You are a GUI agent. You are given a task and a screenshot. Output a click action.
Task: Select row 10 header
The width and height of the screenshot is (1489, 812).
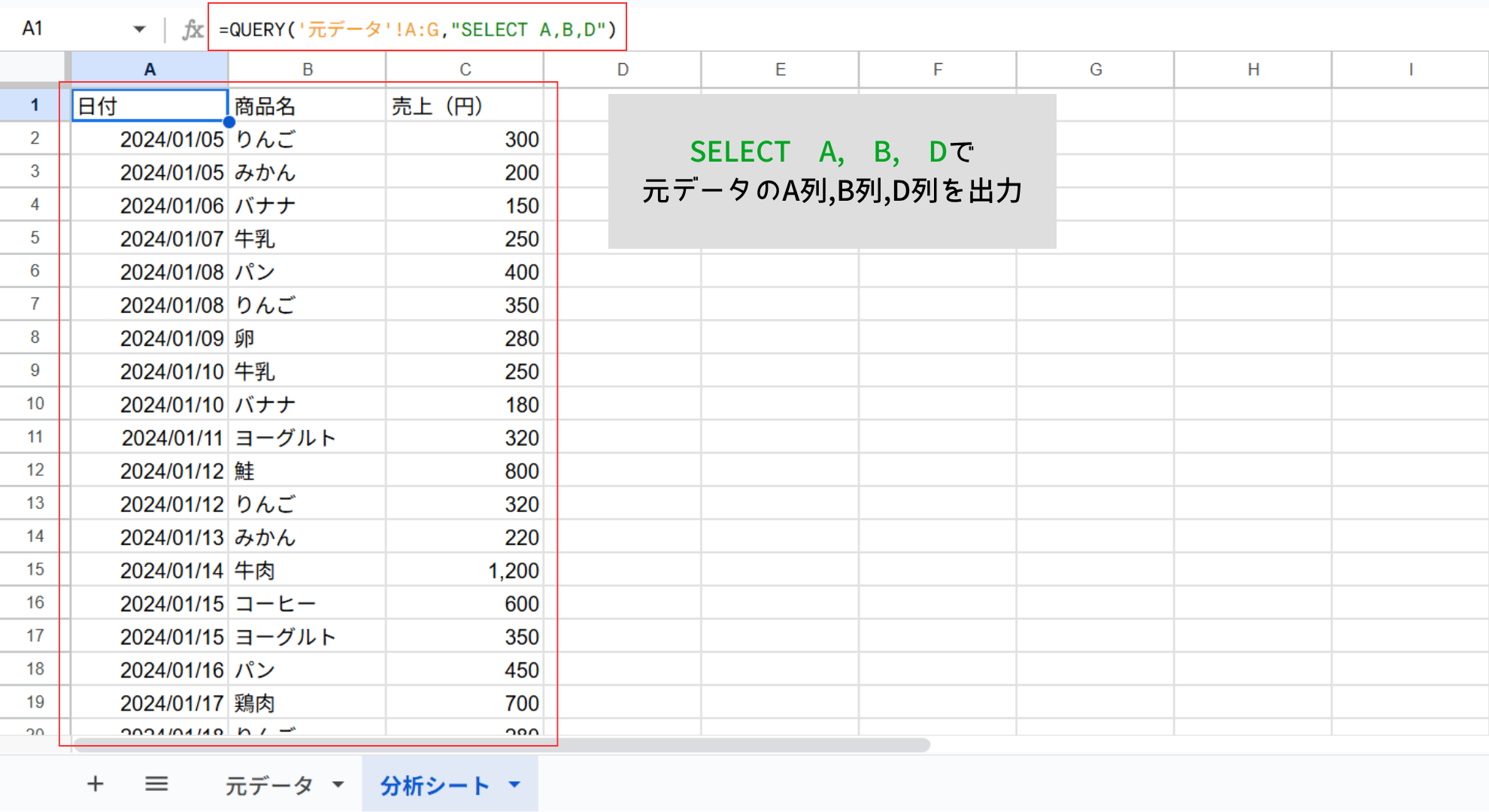[35, 404]
